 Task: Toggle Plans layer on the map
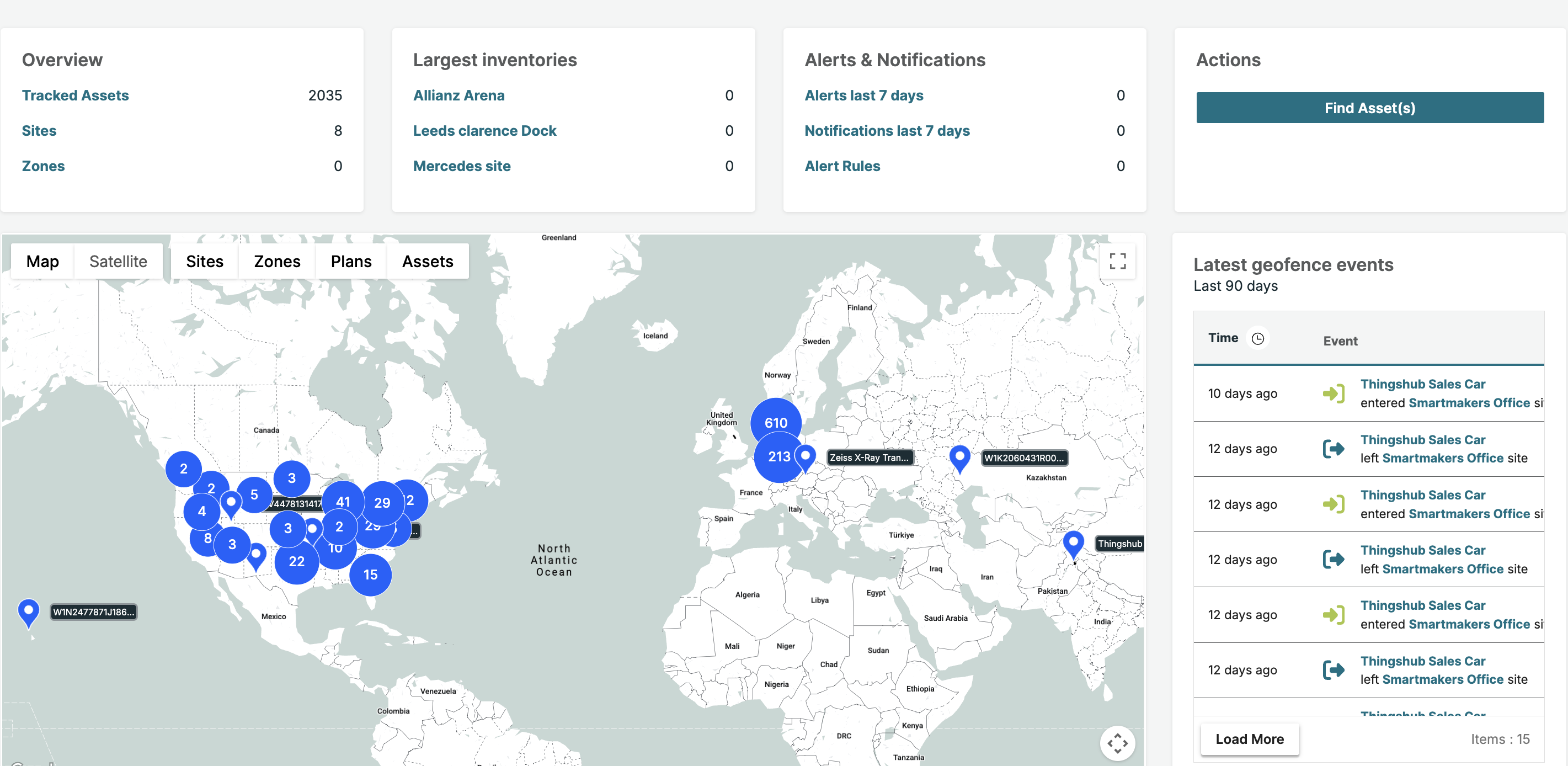(x=350, y=261)
